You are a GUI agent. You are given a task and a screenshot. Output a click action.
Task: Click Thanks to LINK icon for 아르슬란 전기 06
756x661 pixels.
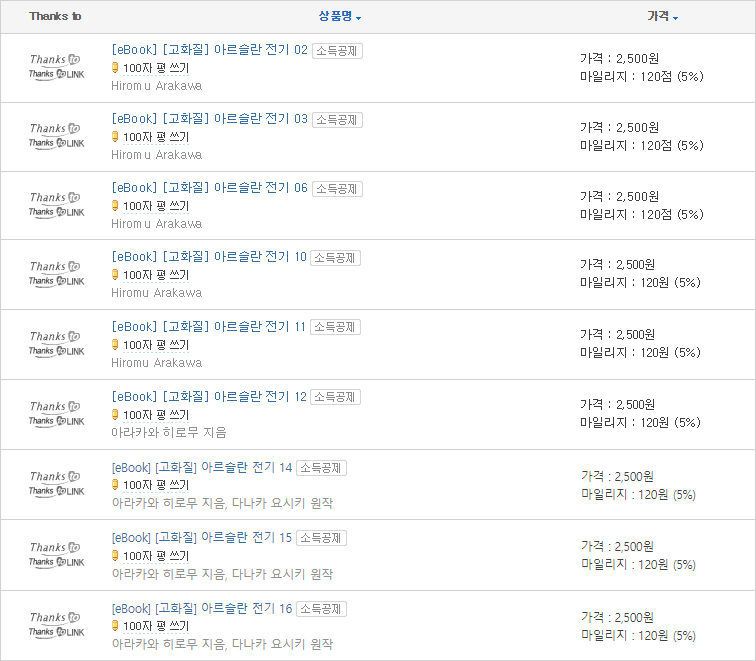point(56,212)
